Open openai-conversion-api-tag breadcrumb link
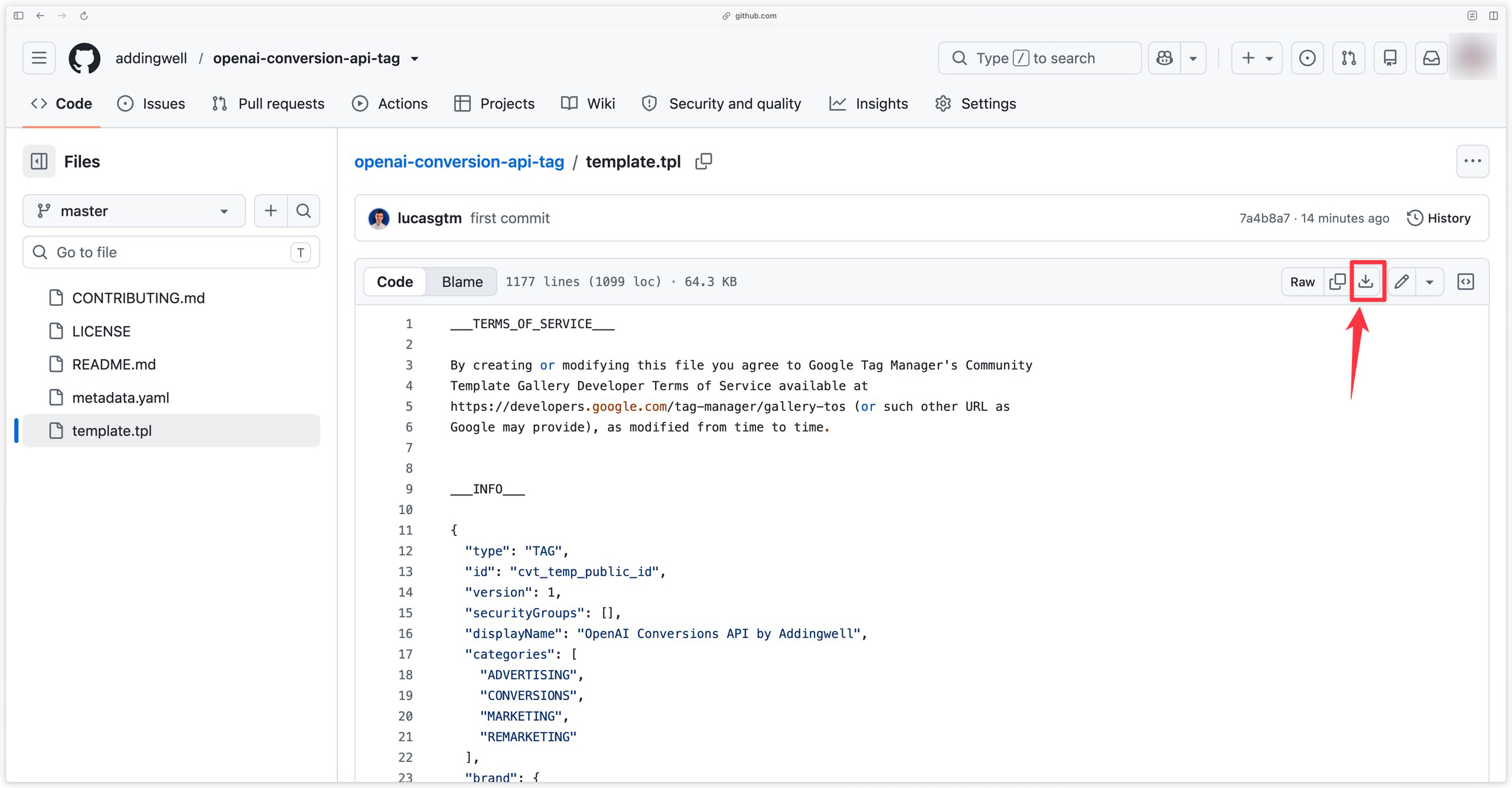Viewport: 1512px width, 788px height. 459,161
